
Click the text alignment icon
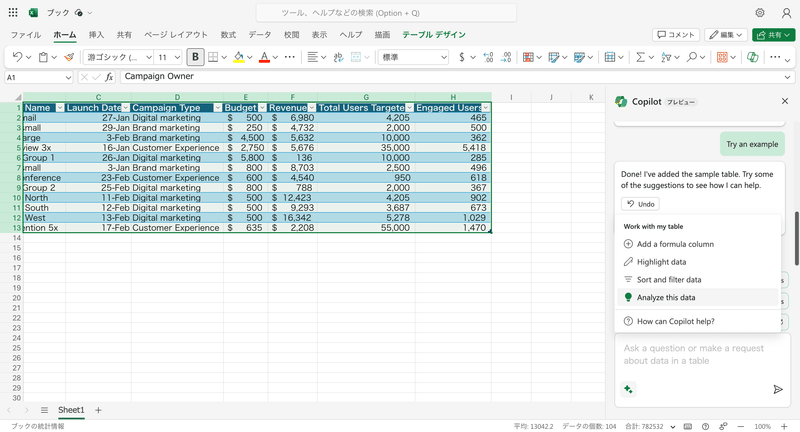(312, 57)
